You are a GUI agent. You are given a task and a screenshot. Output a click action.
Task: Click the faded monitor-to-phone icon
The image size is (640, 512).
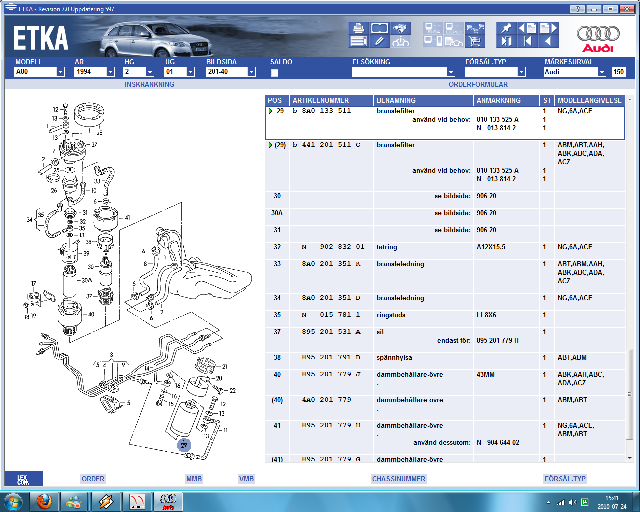point(433,41)
